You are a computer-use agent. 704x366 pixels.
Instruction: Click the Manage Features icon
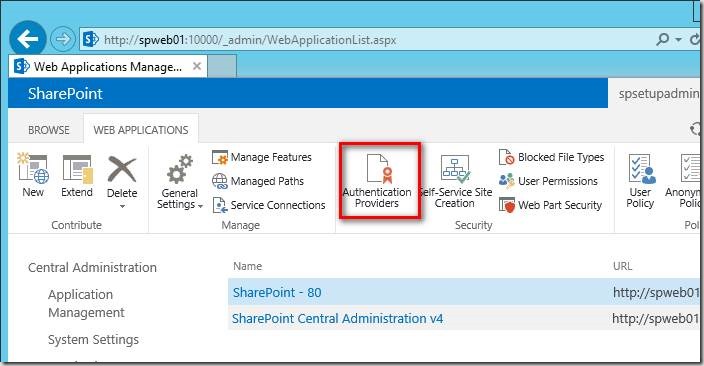tap(220, 157)
